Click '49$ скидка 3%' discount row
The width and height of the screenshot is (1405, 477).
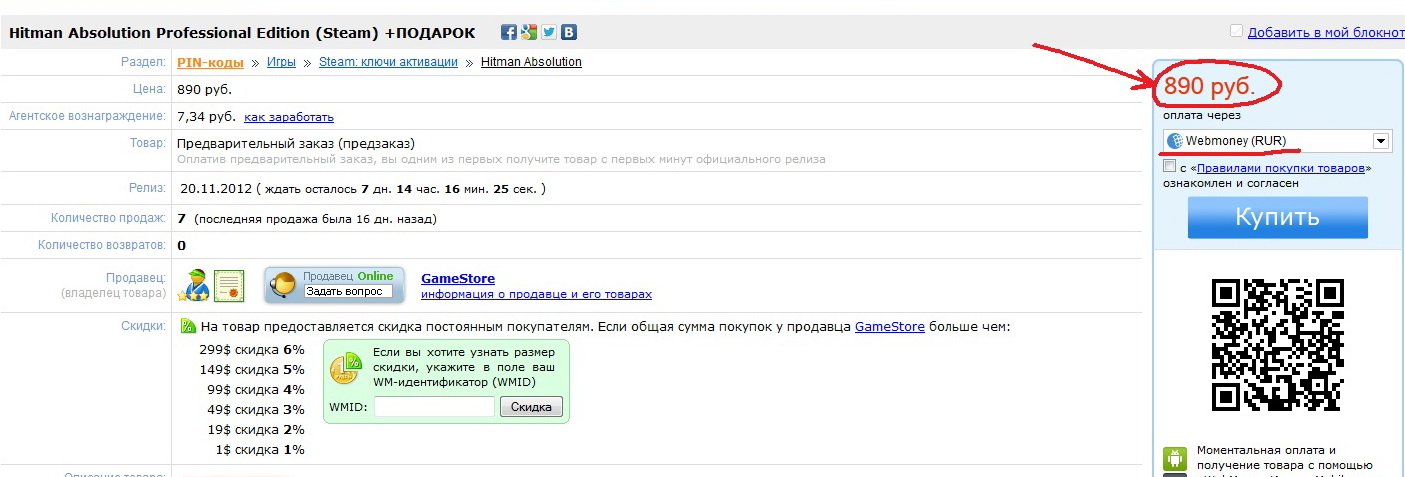click(255, 409)
